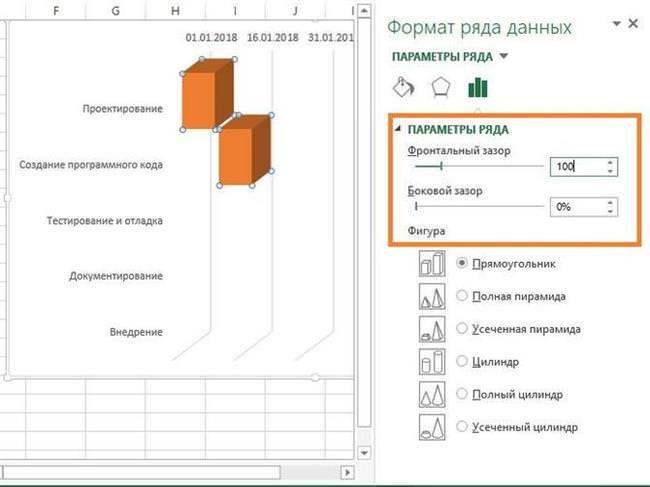Click the Фигура label

pos(426,231)
